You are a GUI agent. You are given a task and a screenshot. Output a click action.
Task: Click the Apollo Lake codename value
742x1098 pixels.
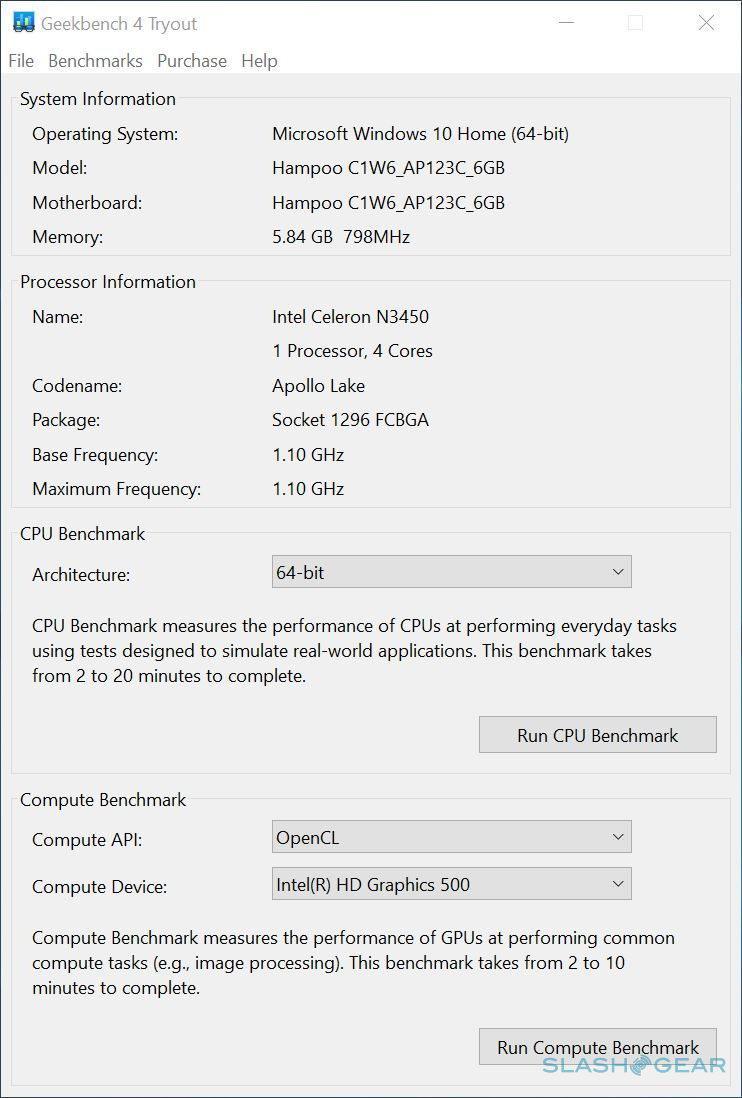318,386
